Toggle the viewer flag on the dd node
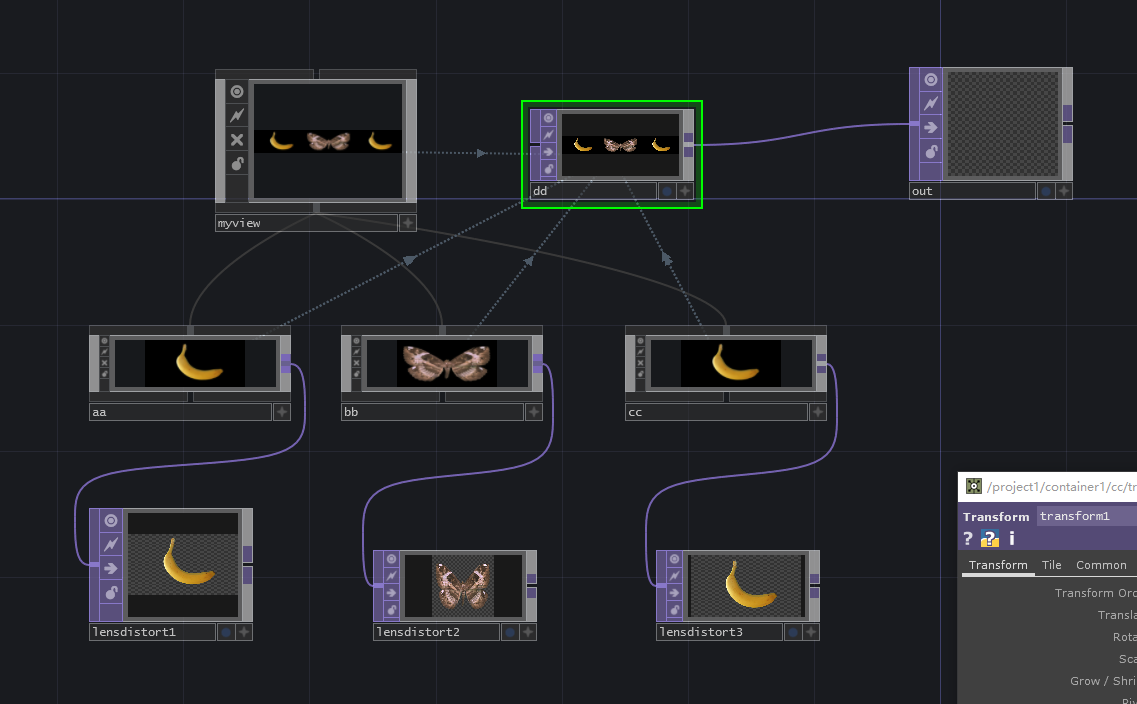The height and width of the screenshot is (704, 1137). 548,119
